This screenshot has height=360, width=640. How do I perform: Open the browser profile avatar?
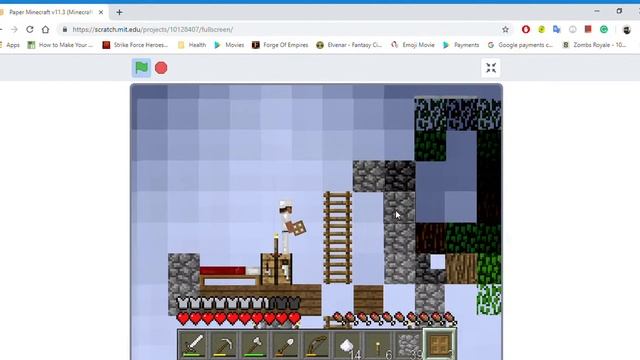point(627,29)
